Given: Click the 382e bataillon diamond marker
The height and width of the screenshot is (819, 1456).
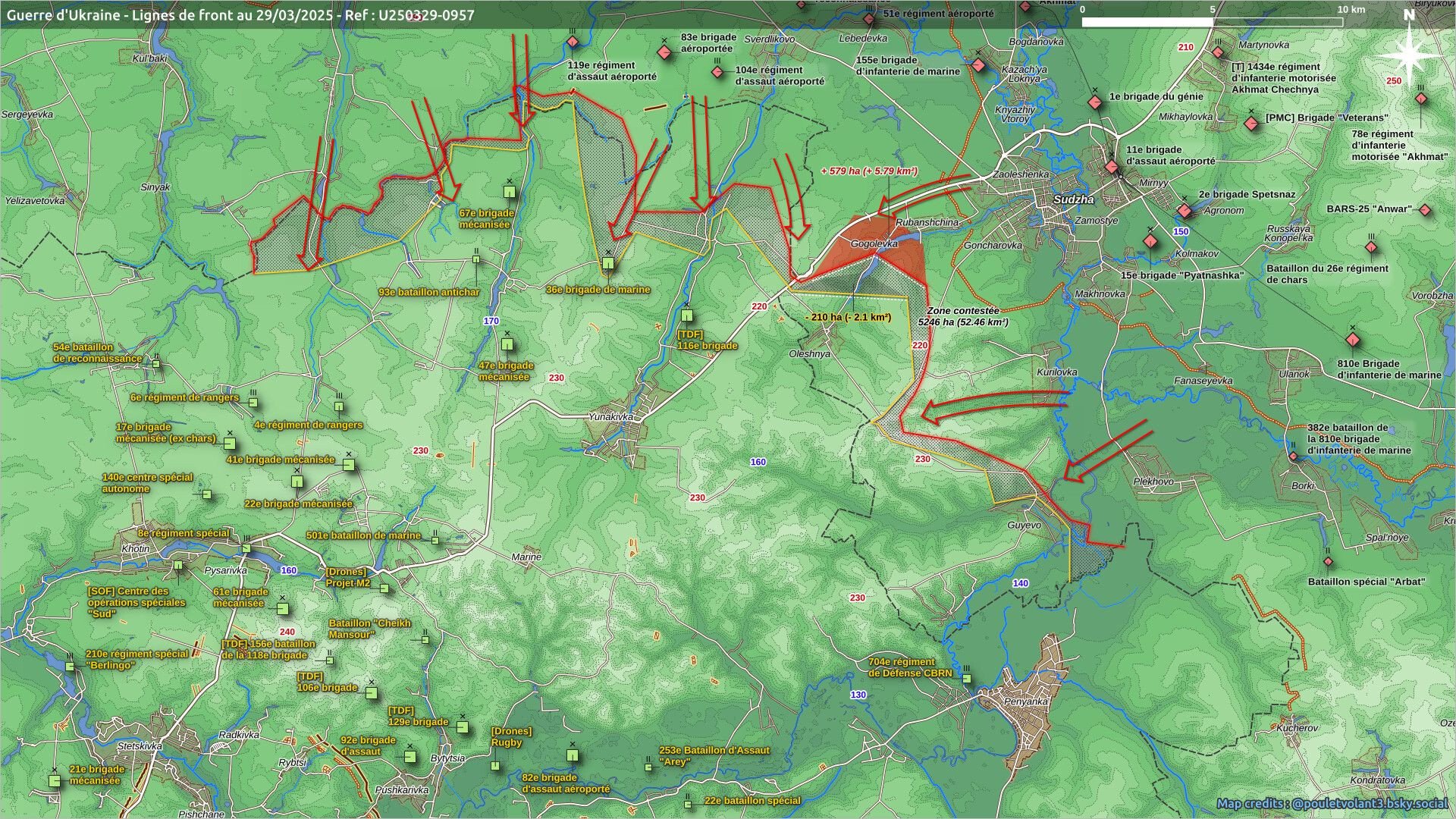Looking at the screenshot, I should pos(1293,457).
